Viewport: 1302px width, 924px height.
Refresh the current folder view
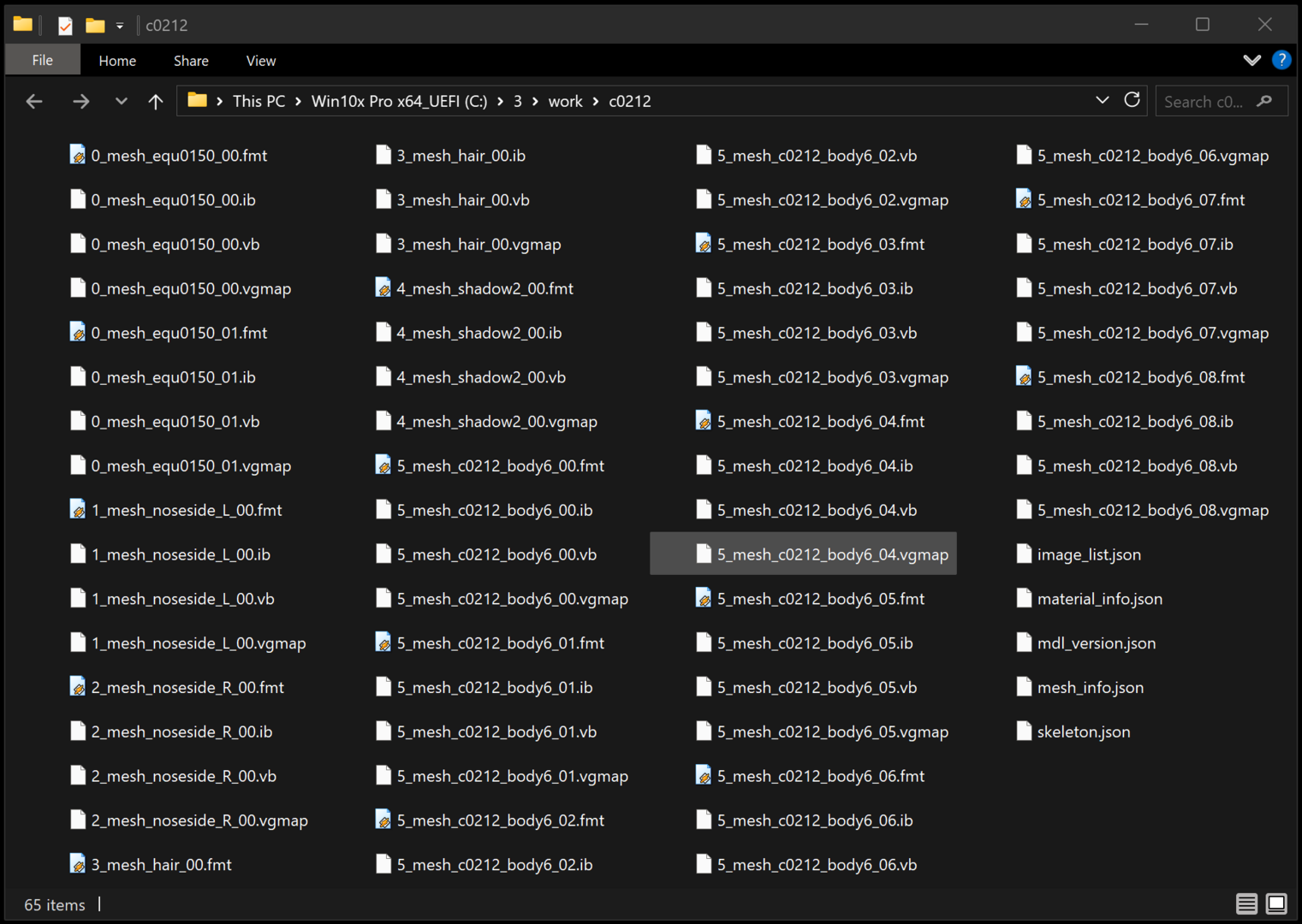click(x=1132, y=100)
